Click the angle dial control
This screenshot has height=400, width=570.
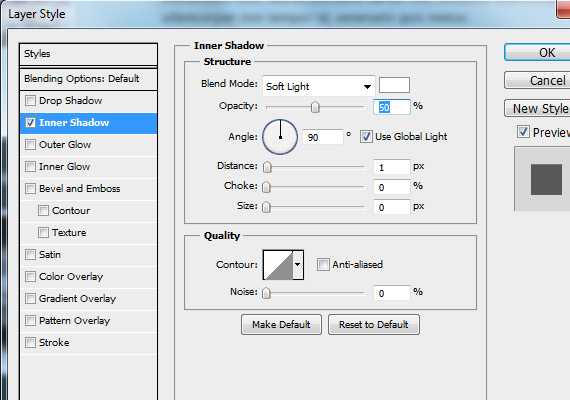click(x=280, y=137)
